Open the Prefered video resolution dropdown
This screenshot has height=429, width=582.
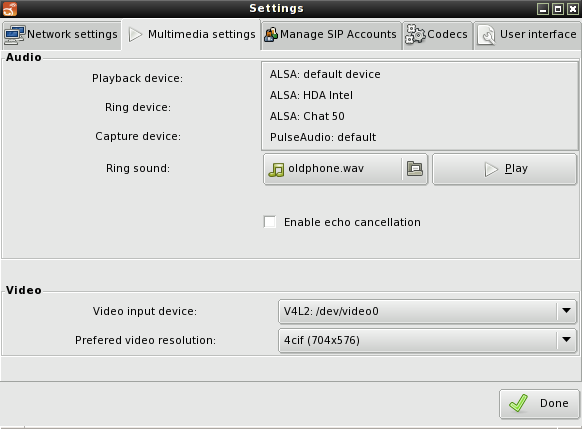pyautogui.click(x=428, y=340)
